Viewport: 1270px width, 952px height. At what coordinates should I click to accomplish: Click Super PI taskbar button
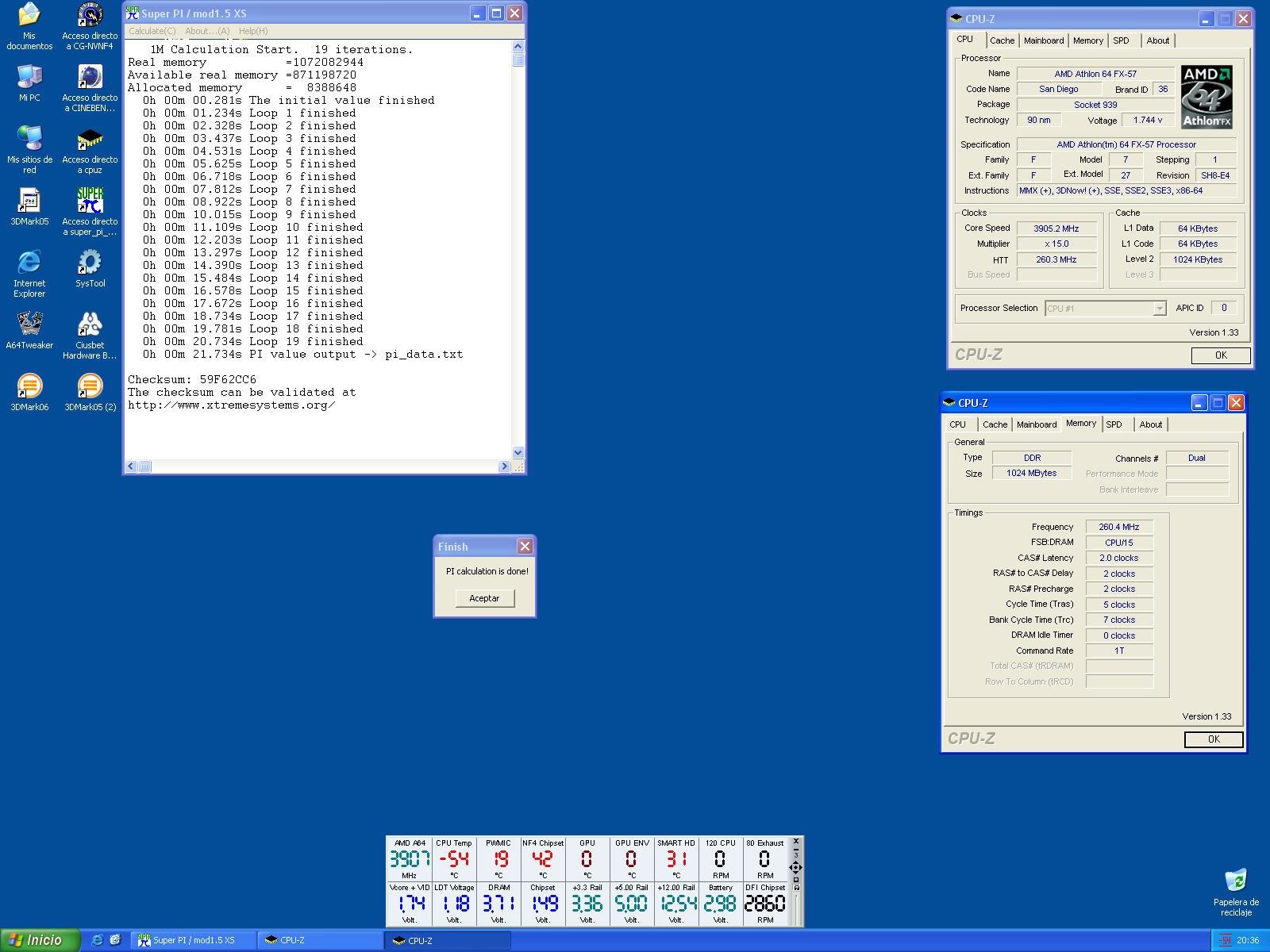(193, 940)
